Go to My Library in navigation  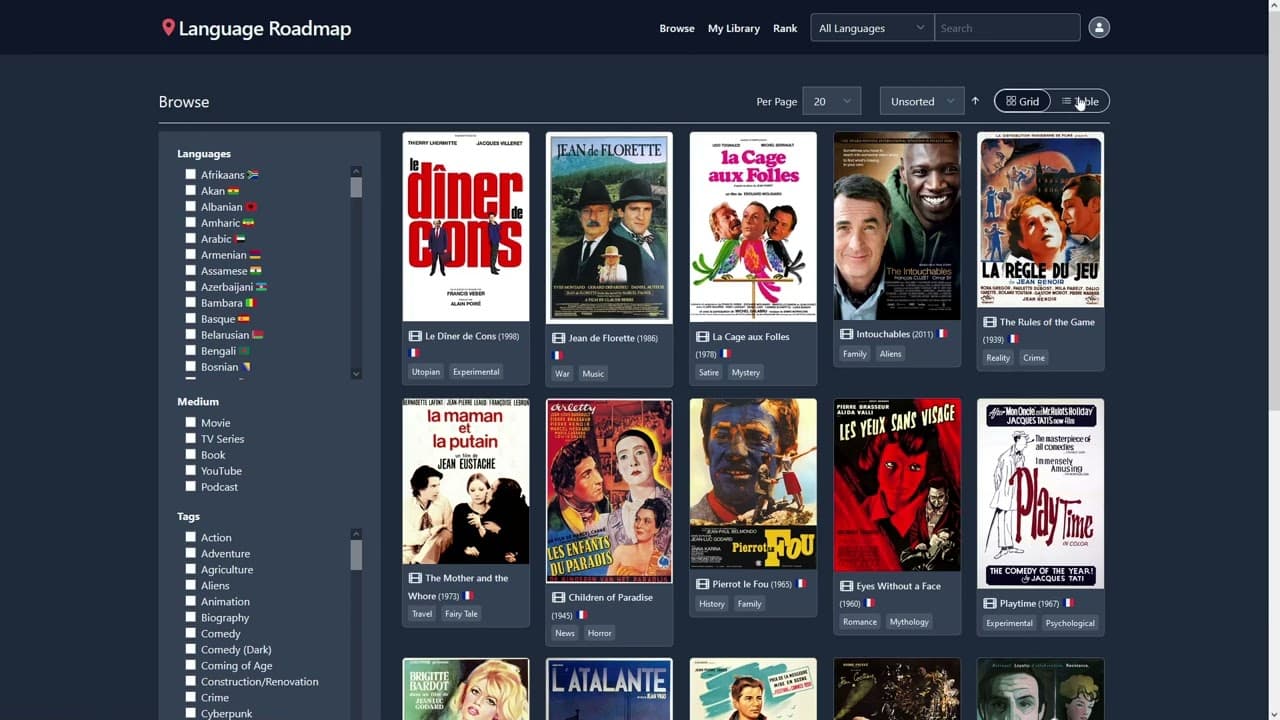(733, 28)
